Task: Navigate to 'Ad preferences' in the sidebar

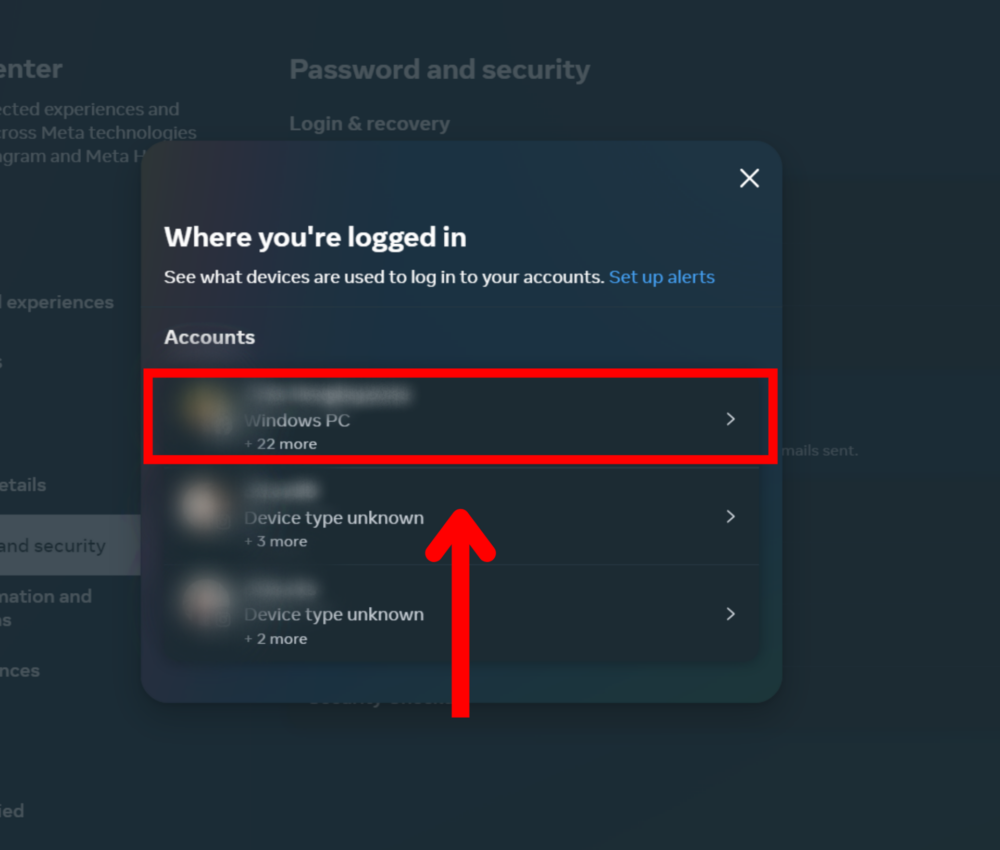Action: point(22,670)
